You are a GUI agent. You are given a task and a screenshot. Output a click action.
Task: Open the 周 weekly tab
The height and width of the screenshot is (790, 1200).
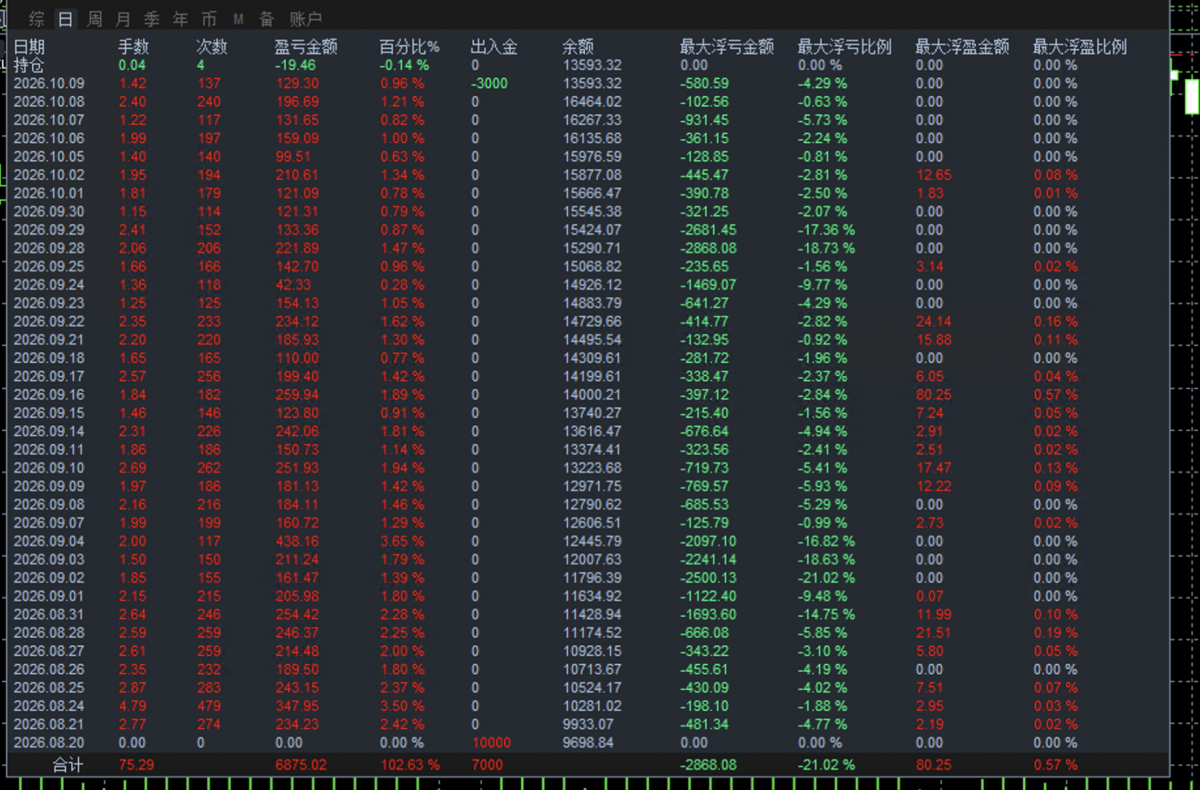click(94, 19)
